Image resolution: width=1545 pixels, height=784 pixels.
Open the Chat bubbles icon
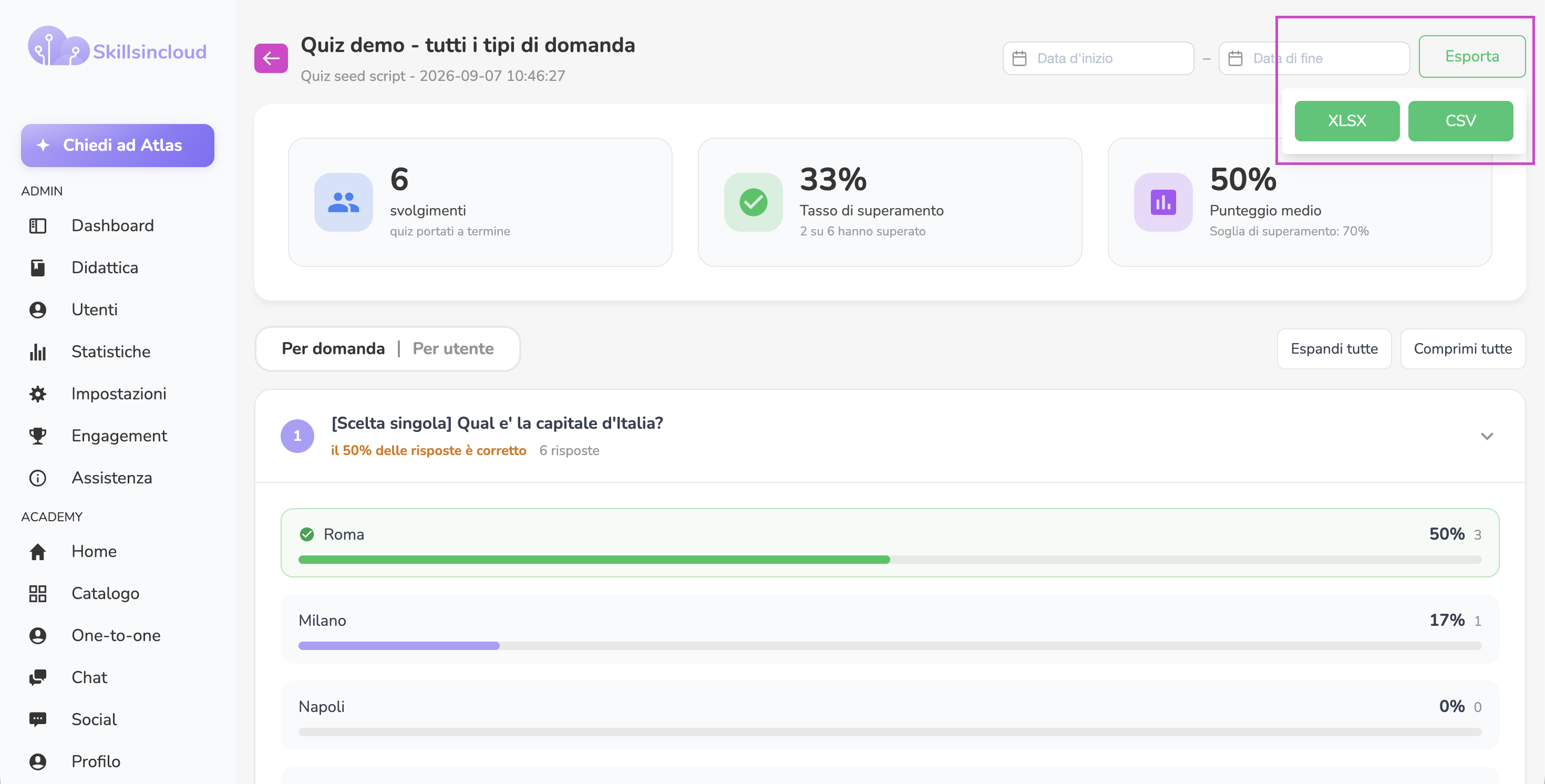tap(38, 677)
